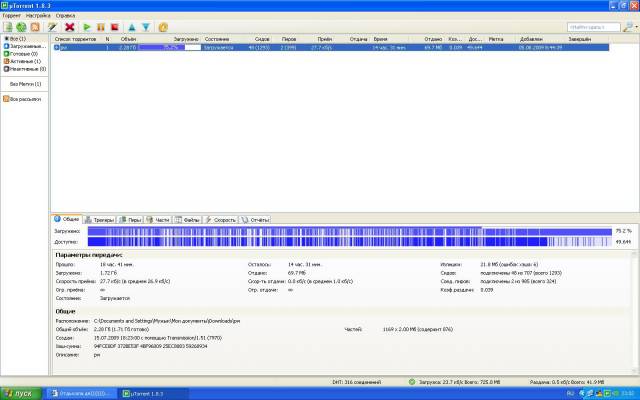640x400 pixels.
Task: Focus the search input field
Action: [593, 27]
